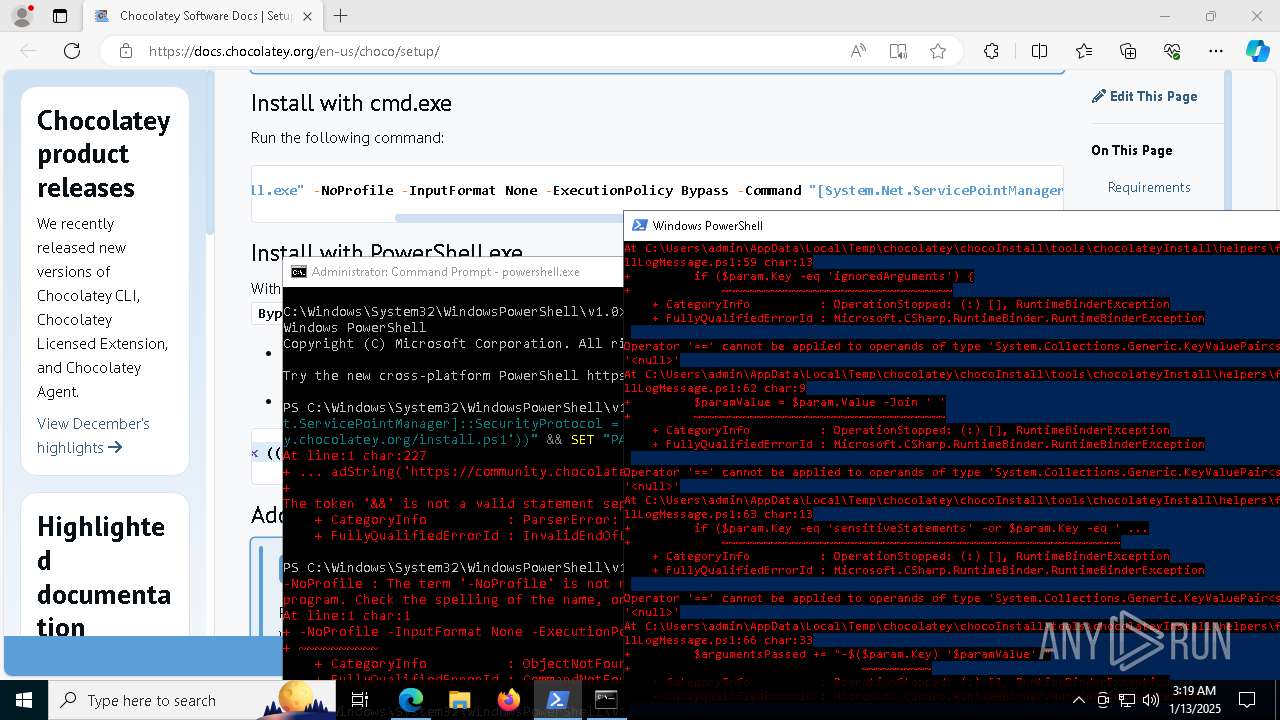Image resolution: width=1280 pixels, height=720 pixels.
Task: Open the Favorites list
Action: click(x=1084, y=51)
